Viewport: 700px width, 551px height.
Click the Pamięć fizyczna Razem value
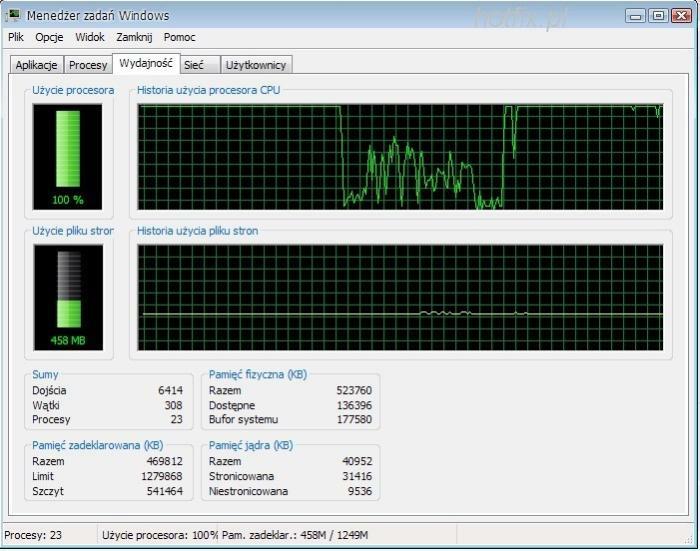[353, 390]
